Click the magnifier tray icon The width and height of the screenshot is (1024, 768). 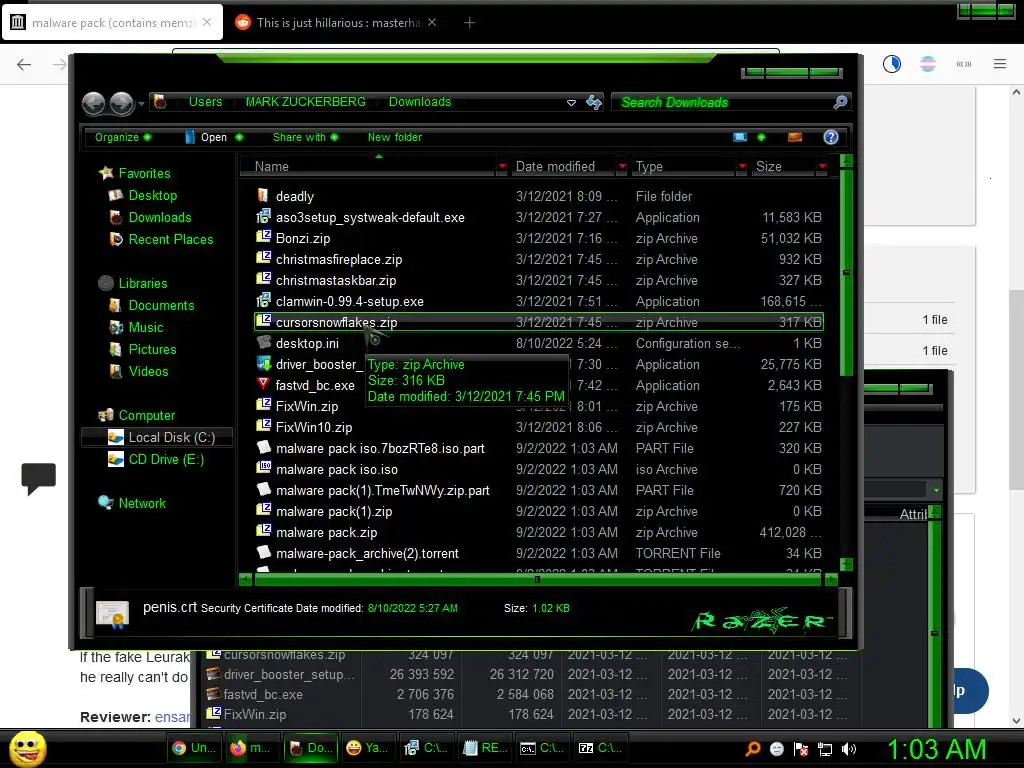(x=753, y=749)
